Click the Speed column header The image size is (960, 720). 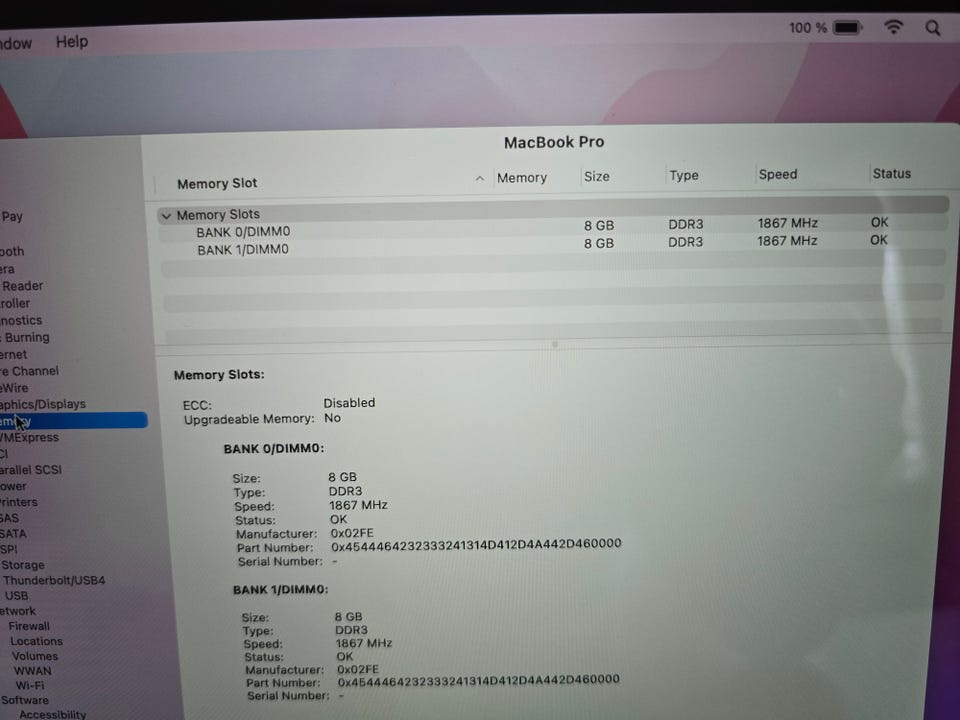[778, 174]
